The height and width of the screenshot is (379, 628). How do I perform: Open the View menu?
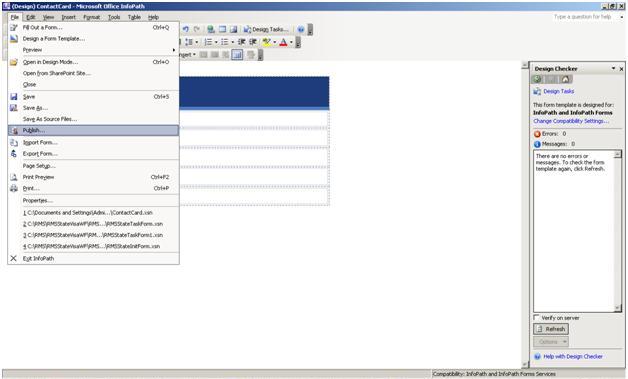point(48,17)
